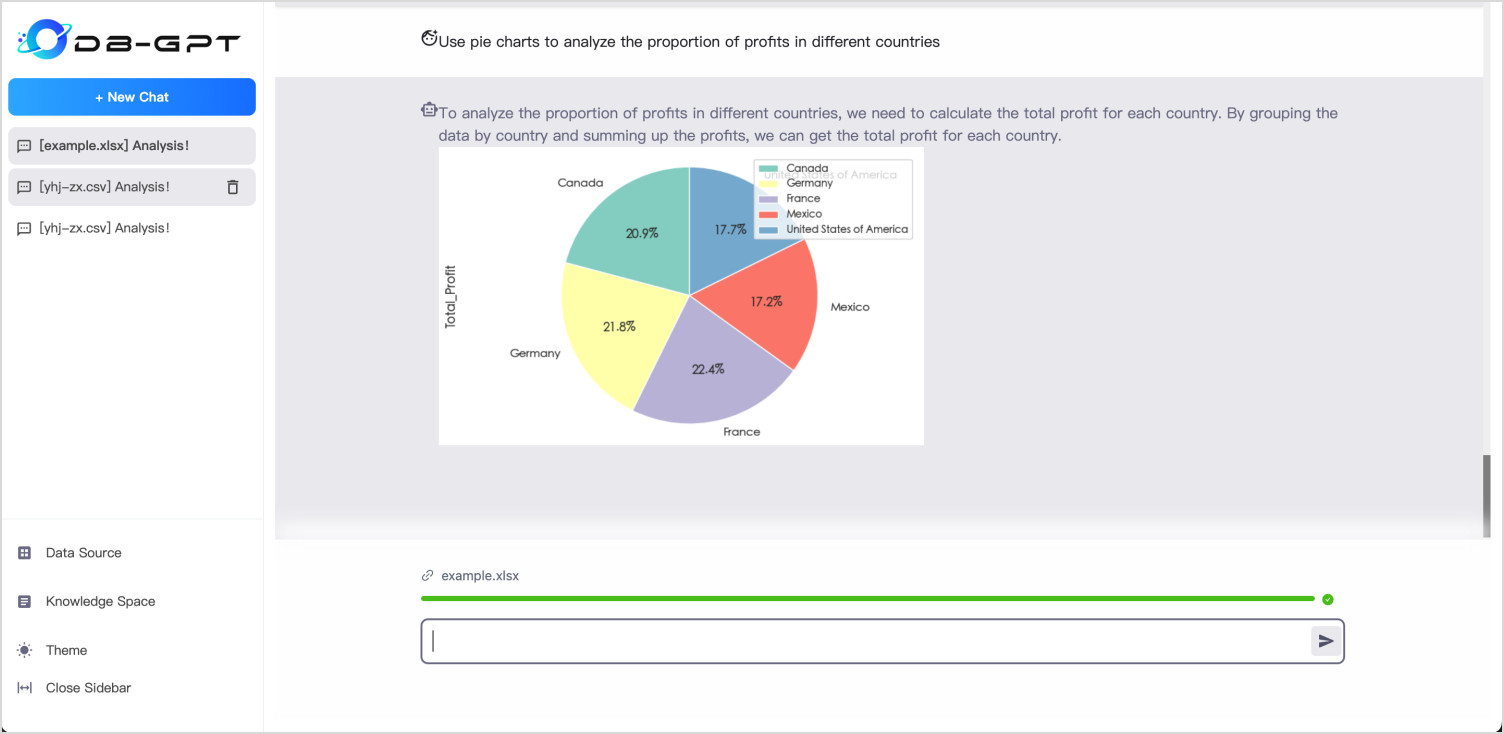Click the green upload progress bar
This screenshot has width=1504, height=734.
(868, 599)
